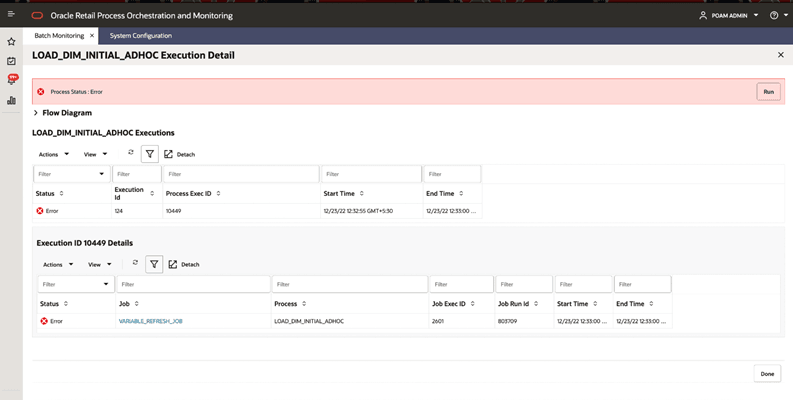Close the Batch Monitoring tab

coord(92,35)
